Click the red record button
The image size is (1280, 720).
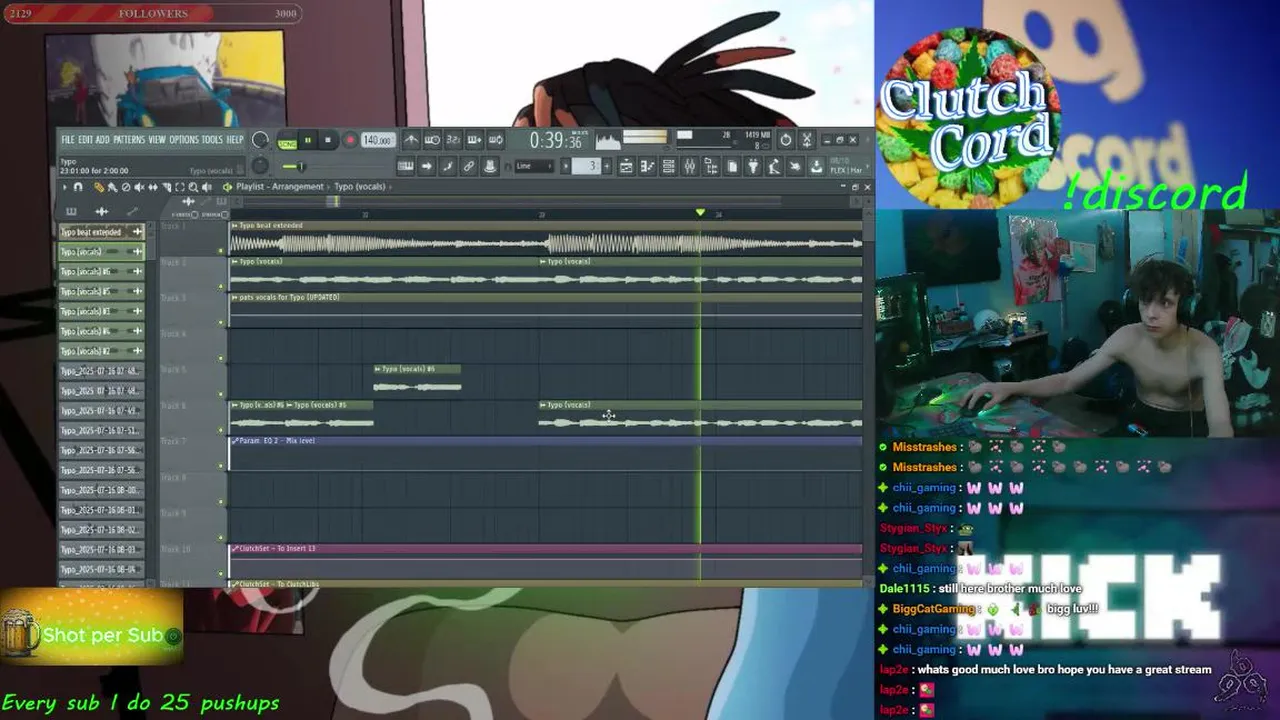point(350,140)
